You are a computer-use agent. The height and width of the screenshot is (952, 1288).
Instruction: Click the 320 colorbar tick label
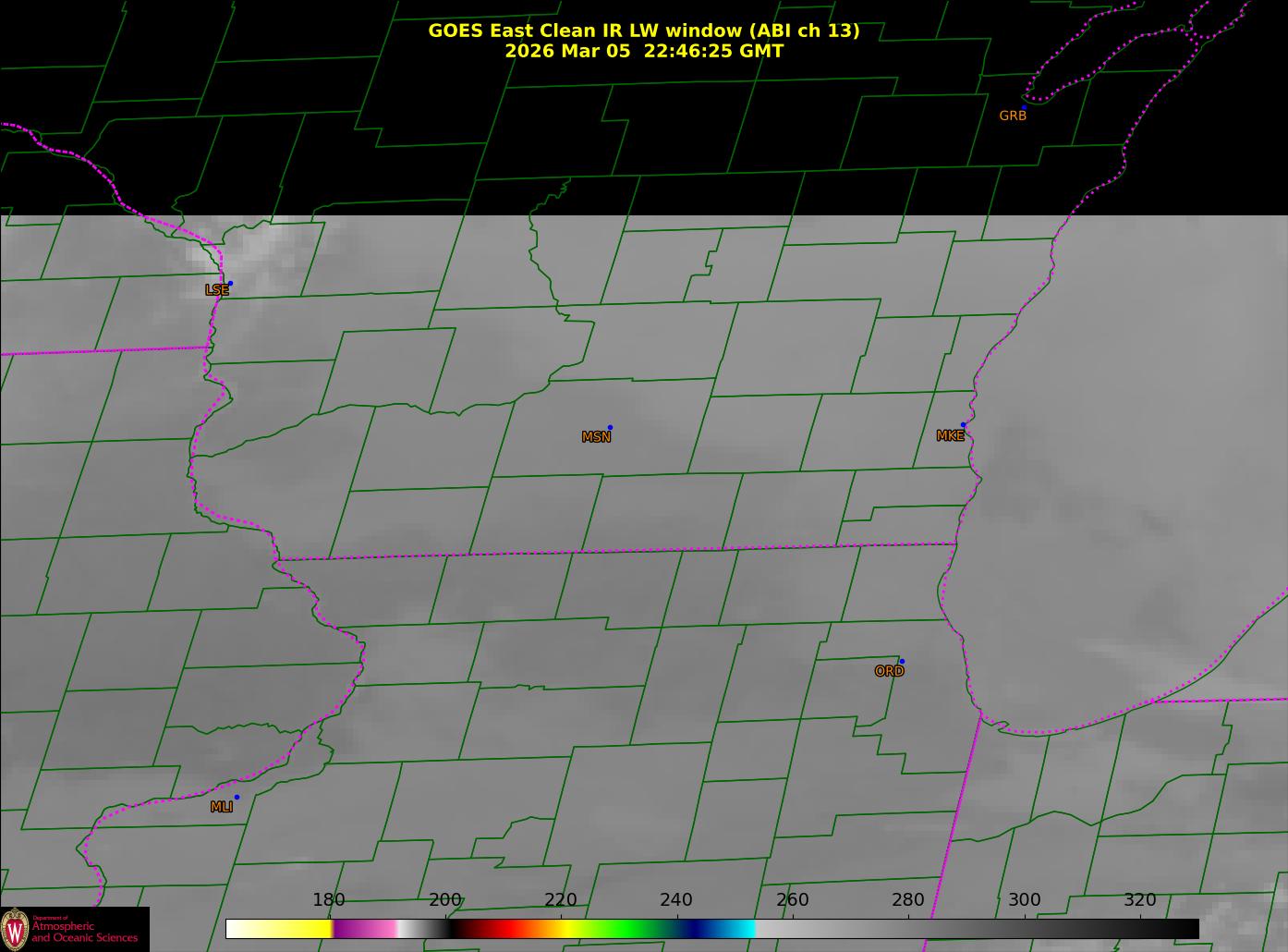coord(1139,900)
